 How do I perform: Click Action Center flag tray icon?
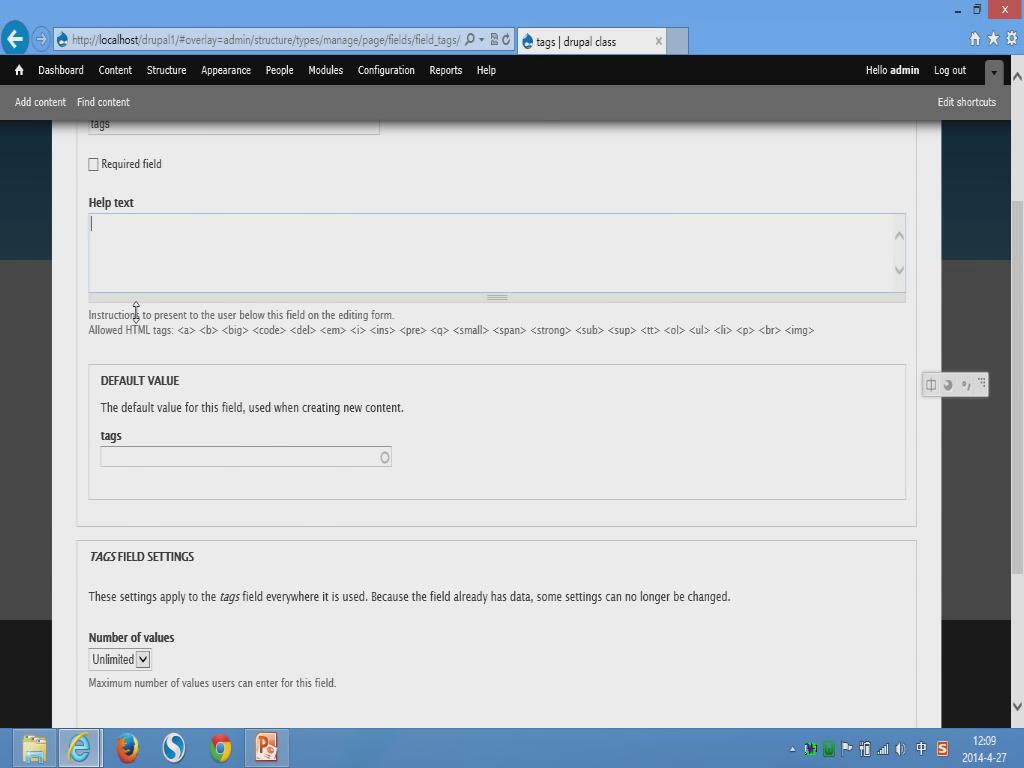[846, 749]
